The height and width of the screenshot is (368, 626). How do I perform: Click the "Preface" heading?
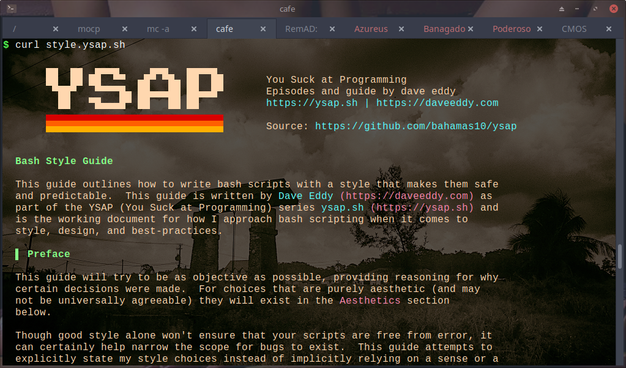click(48, 254)
